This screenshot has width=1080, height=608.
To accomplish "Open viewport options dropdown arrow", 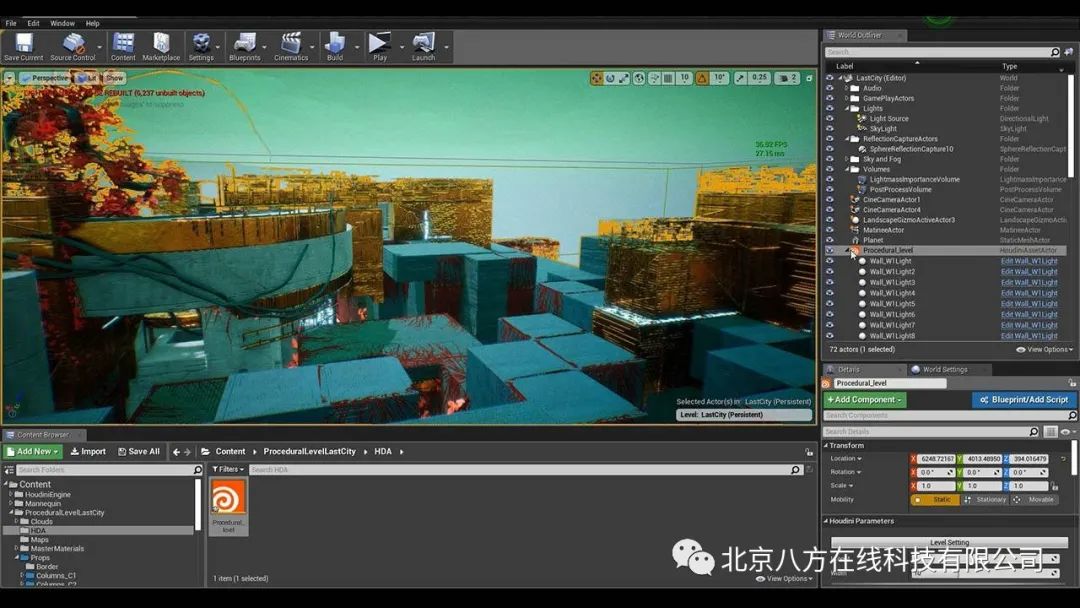I will click(10, 78).
